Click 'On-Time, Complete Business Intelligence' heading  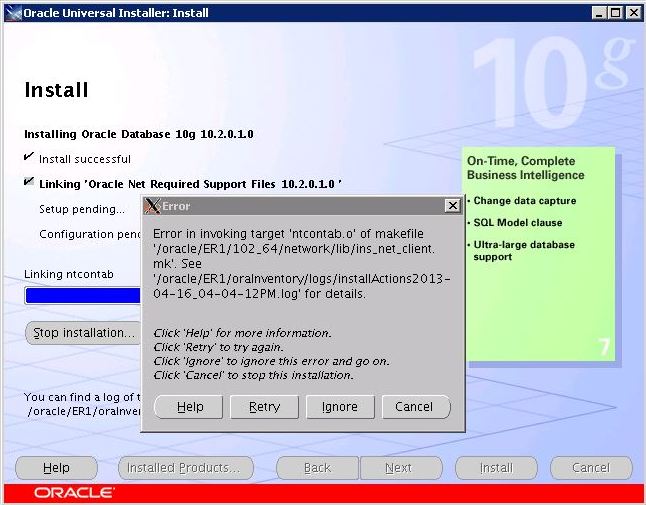[525, 168]
